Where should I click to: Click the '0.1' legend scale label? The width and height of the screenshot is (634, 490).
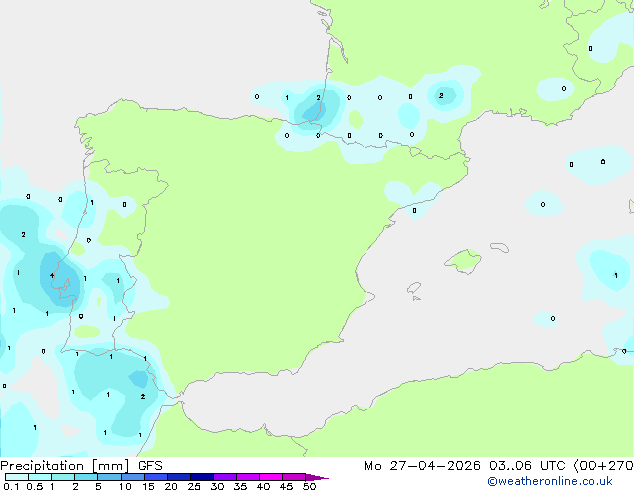point(11,486)
